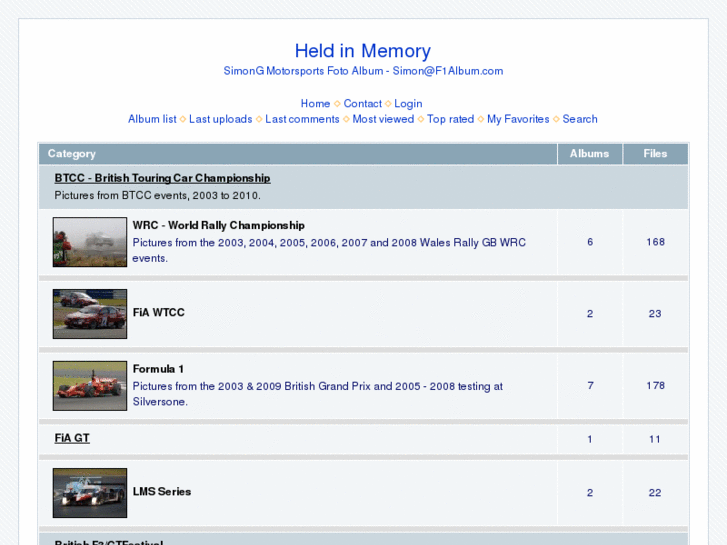Open the Formula 1 category

pos(158,369)
